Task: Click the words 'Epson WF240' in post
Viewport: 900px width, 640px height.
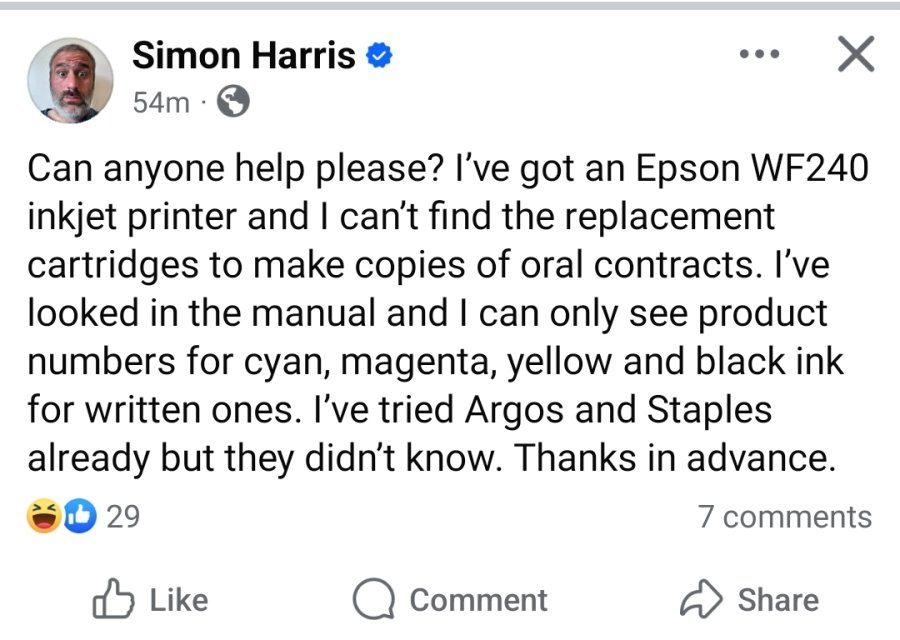Action: tap(752, 168)
